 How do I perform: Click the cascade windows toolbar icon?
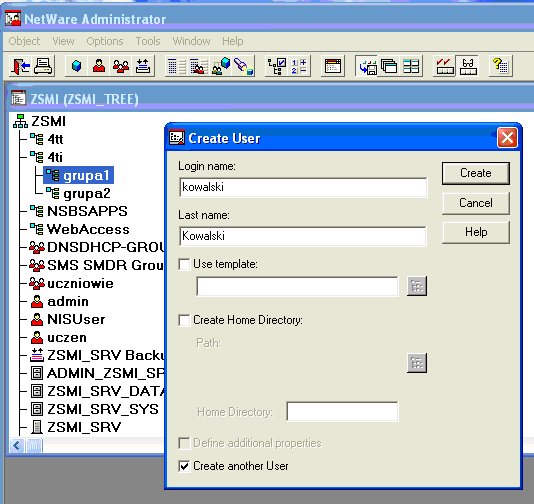pyautogui.click(x=389, y=66)
